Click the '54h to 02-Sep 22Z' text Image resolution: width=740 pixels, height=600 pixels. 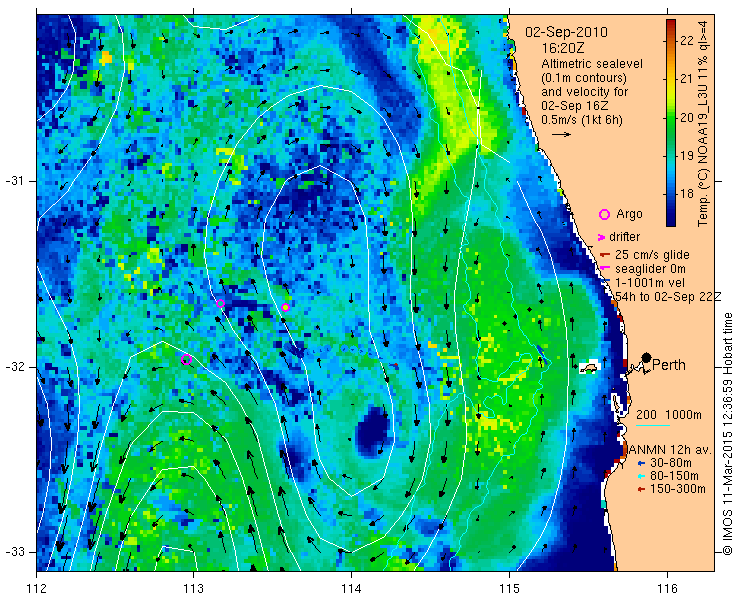[x=668, y=297]
